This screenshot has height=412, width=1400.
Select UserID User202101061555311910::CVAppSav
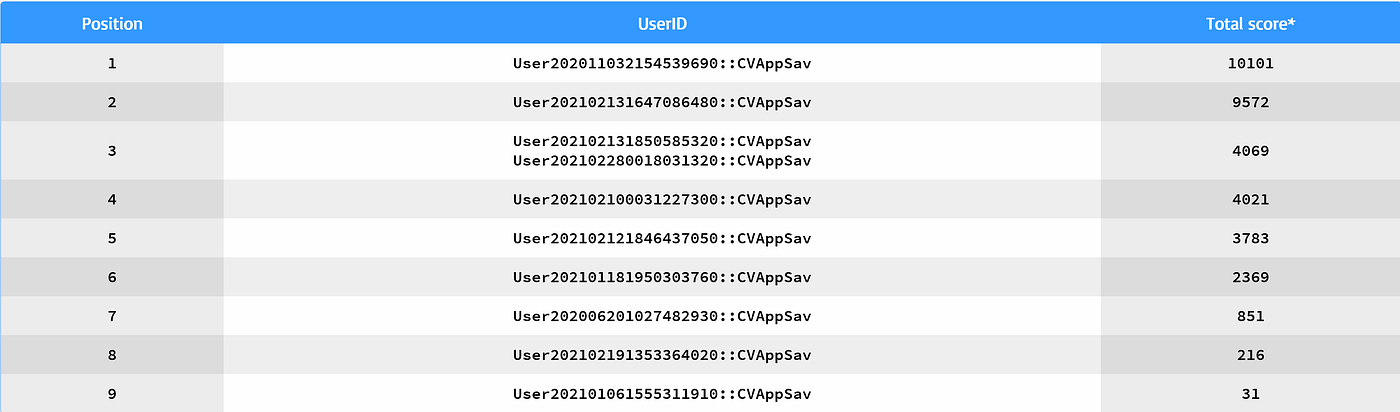tap(662, 394)
